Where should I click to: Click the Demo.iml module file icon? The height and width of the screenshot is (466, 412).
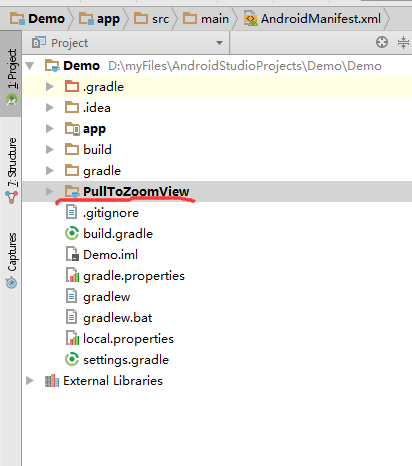click(72, 254)
